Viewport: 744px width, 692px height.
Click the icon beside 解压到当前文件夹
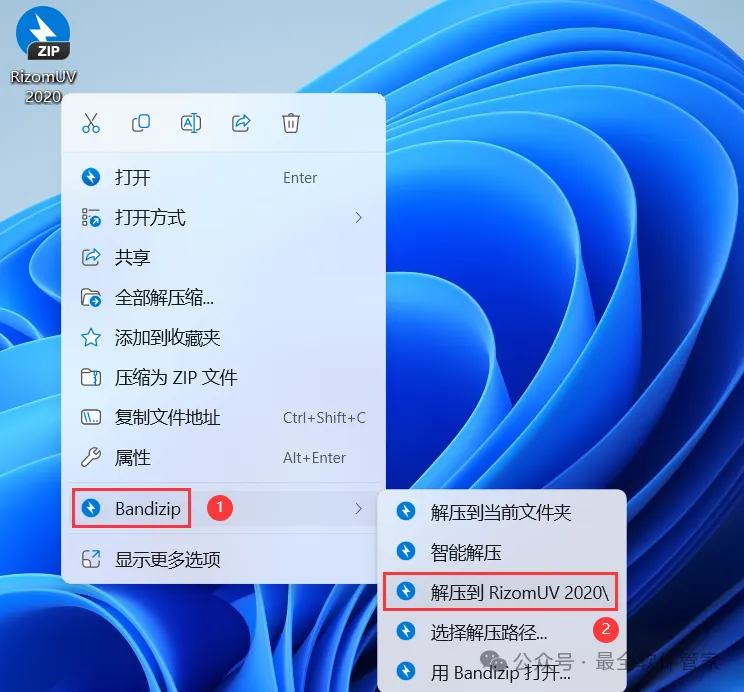click(406, 512)
